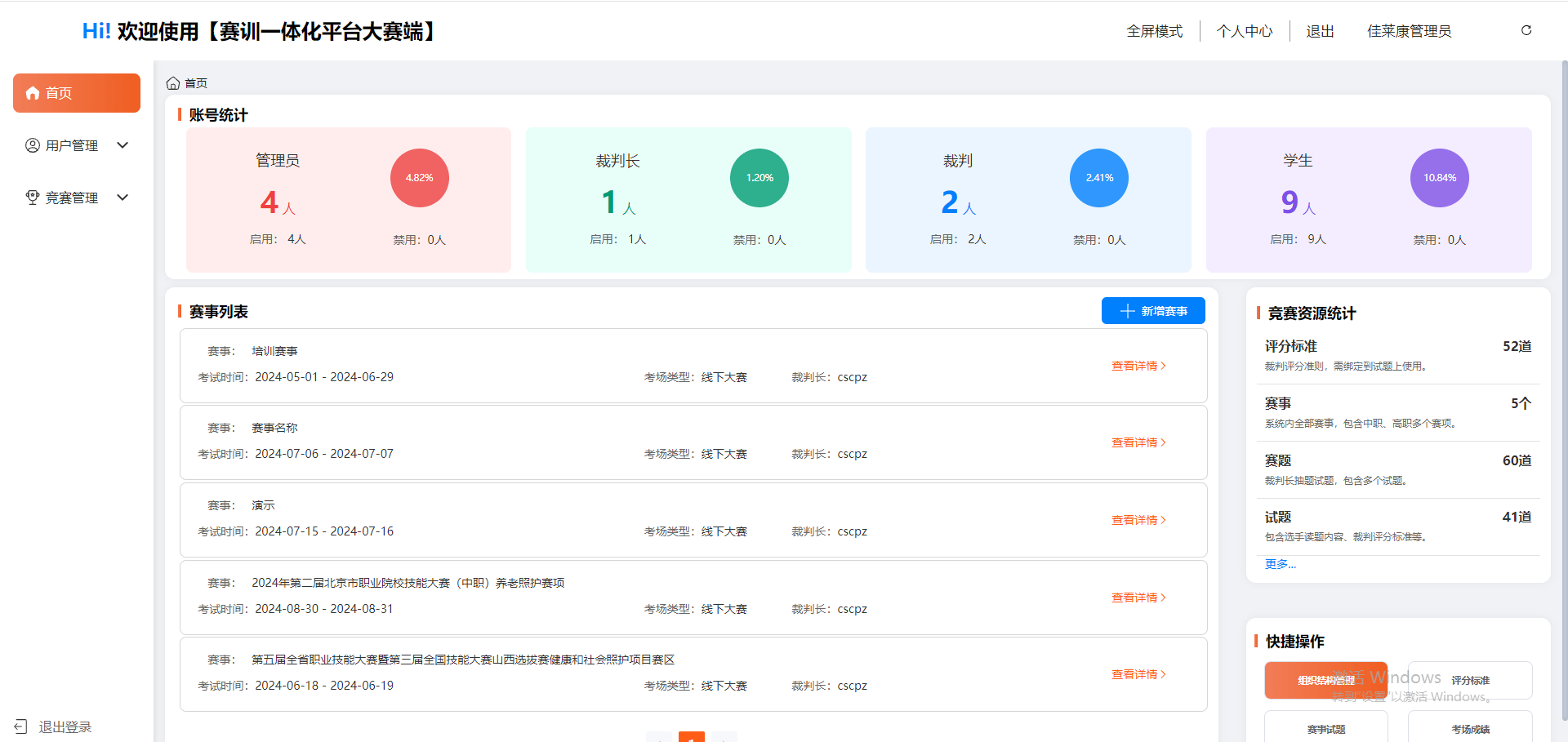Click the trophy icon beside 竞赛管理
Viewport: 1568px width, 742px height.
point(33,198)
